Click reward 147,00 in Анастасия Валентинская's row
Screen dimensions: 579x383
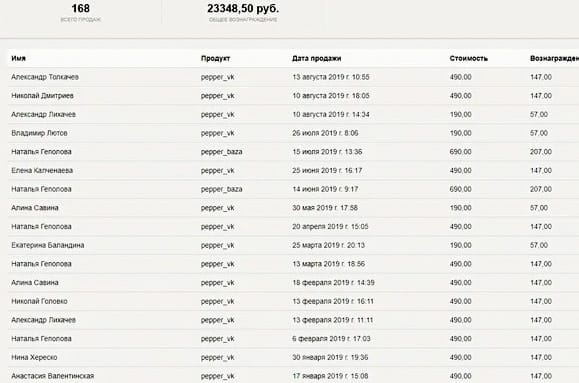pos(541,376)
